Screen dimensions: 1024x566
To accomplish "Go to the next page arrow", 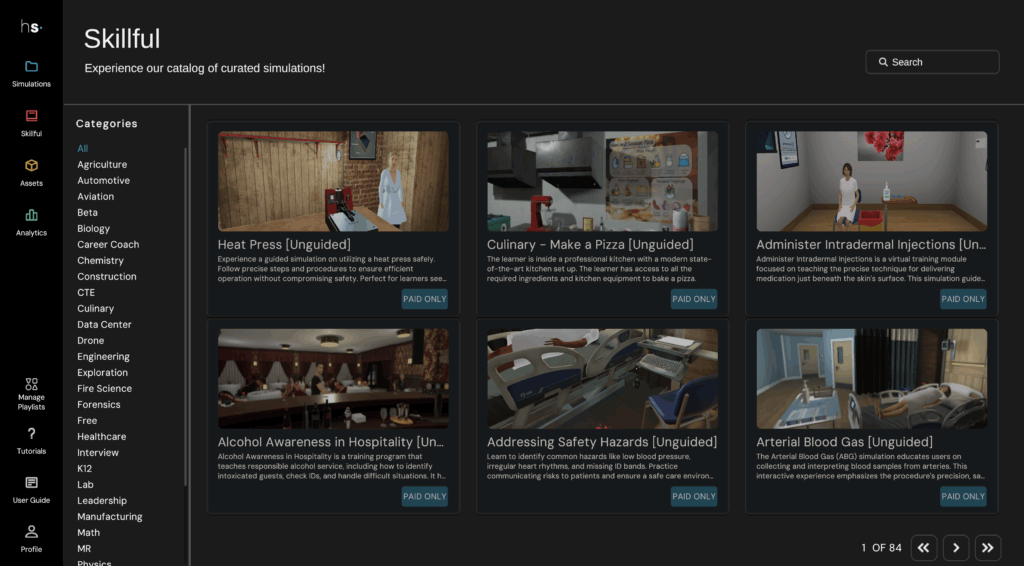I will click(956, 547).
